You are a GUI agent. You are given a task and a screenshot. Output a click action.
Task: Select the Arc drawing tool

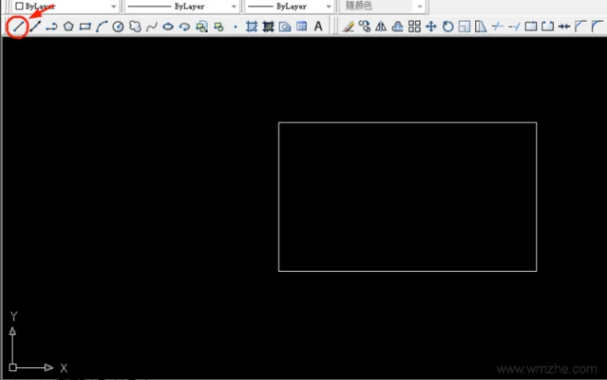pos(101,27)
